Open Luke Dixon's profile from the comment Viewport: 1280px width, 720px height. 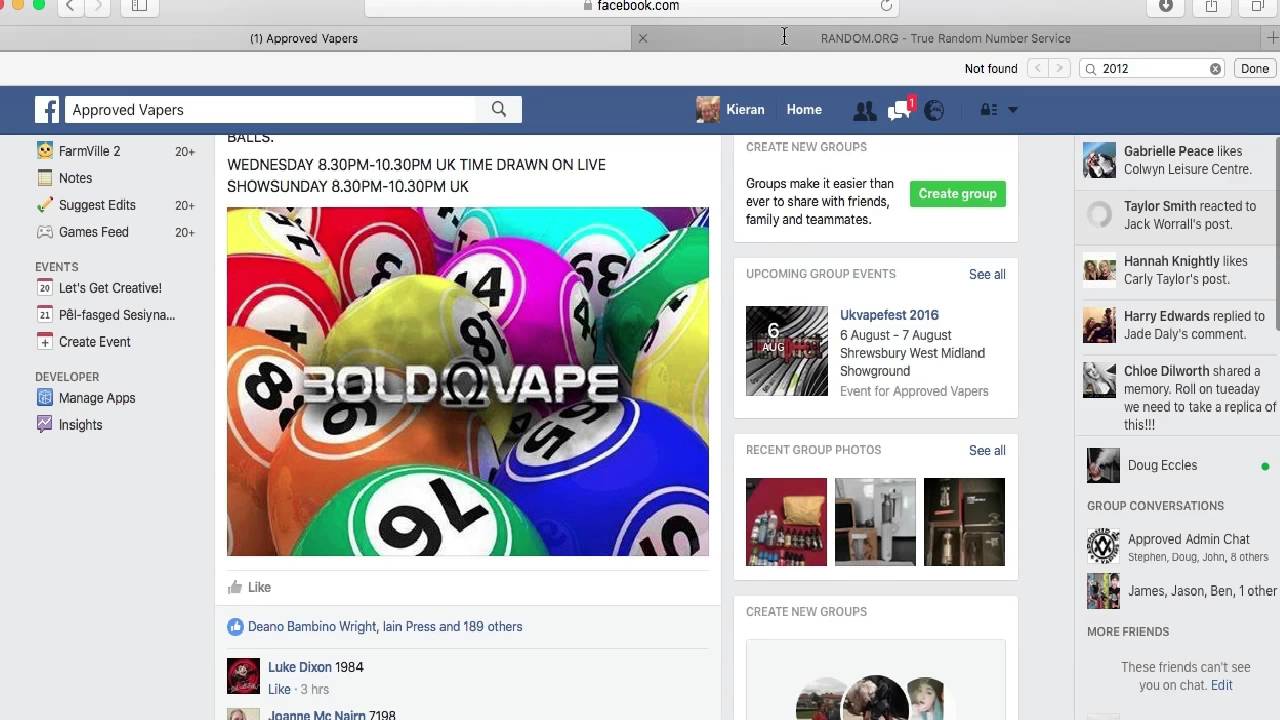click(300, 667)
